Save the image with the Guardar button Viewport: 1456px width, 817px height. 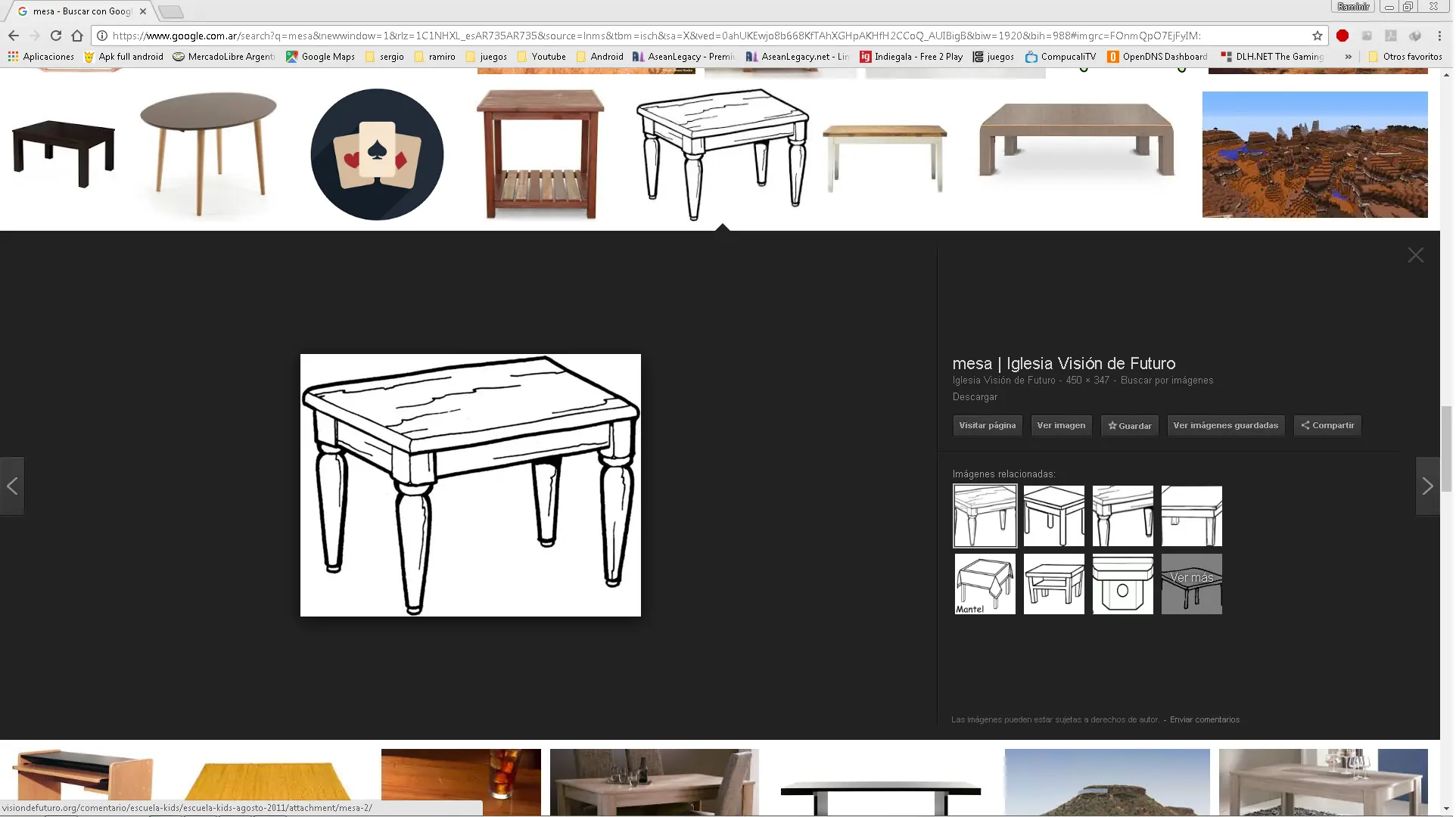click(1130, 425)
